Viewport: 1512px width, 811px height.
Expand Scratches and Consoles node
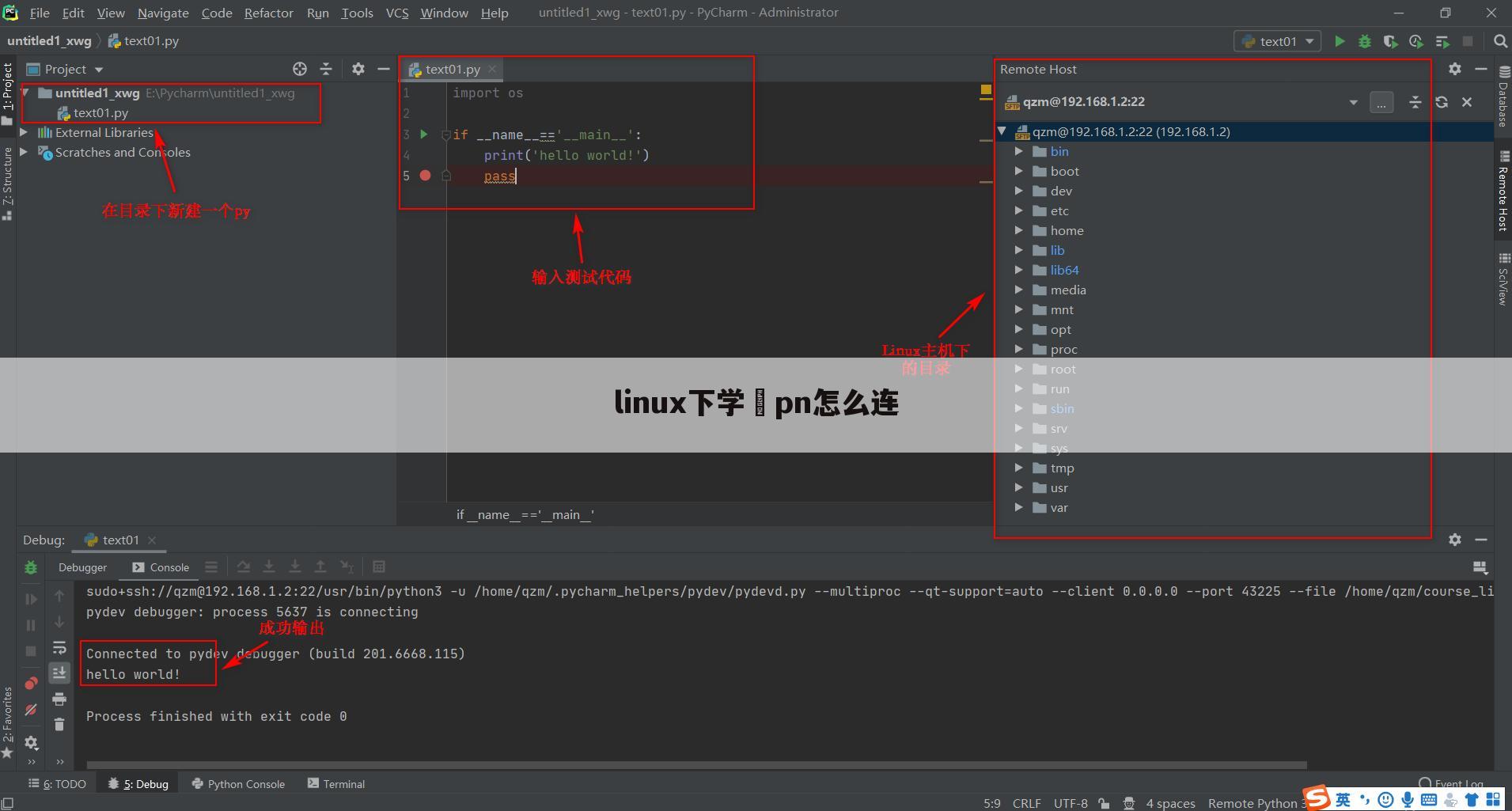[25, 152]
